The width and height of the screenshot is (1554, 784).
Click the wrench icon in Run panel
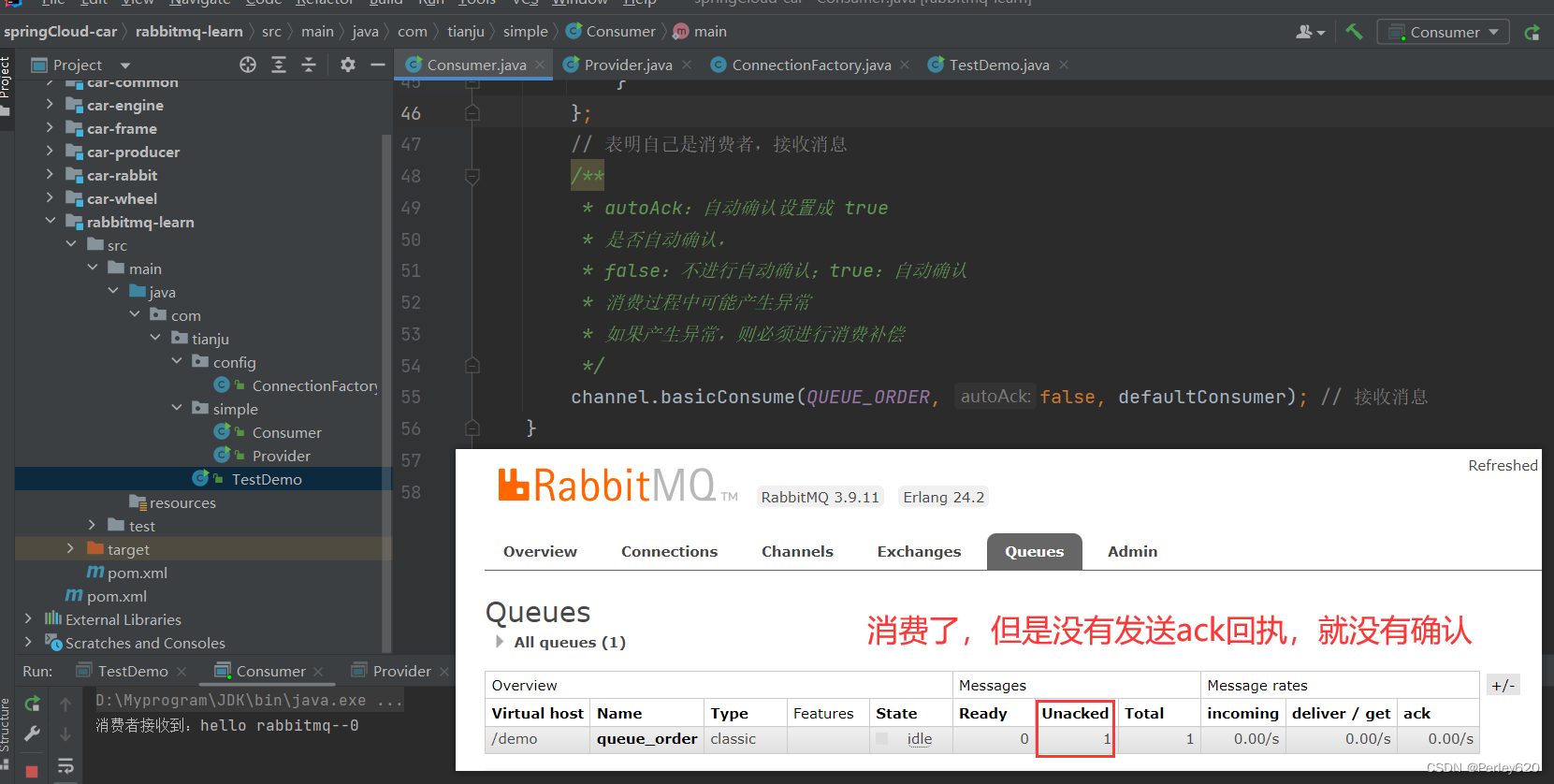tap(32, 734)
